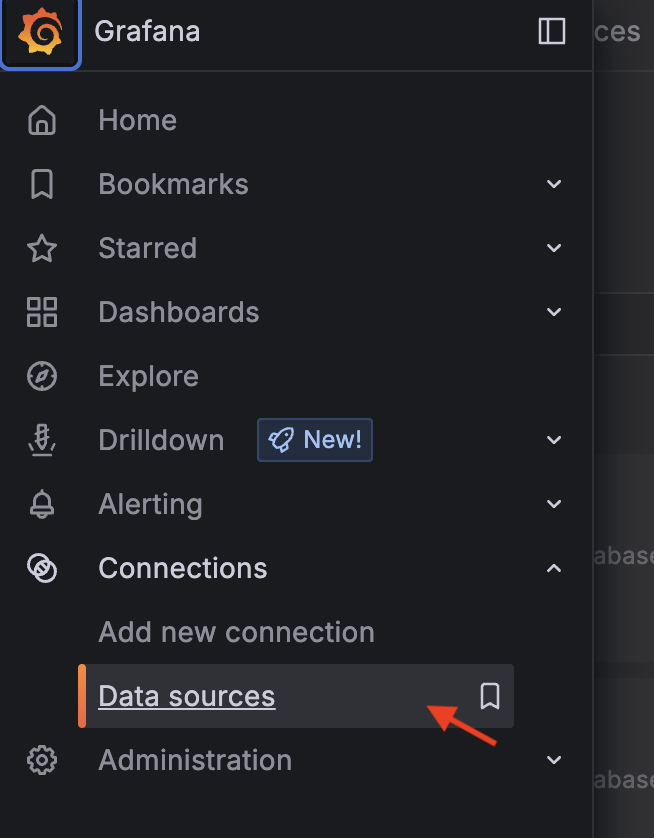
Task: Open the Data sources page
Action: [187, 696]
